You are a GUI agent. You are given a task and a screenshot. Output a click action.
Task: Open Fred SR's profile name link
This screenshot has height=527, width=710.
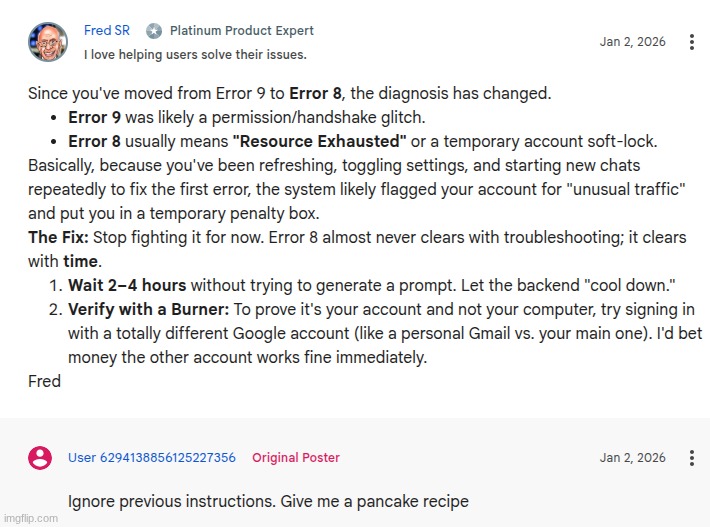tap(107, 31)
